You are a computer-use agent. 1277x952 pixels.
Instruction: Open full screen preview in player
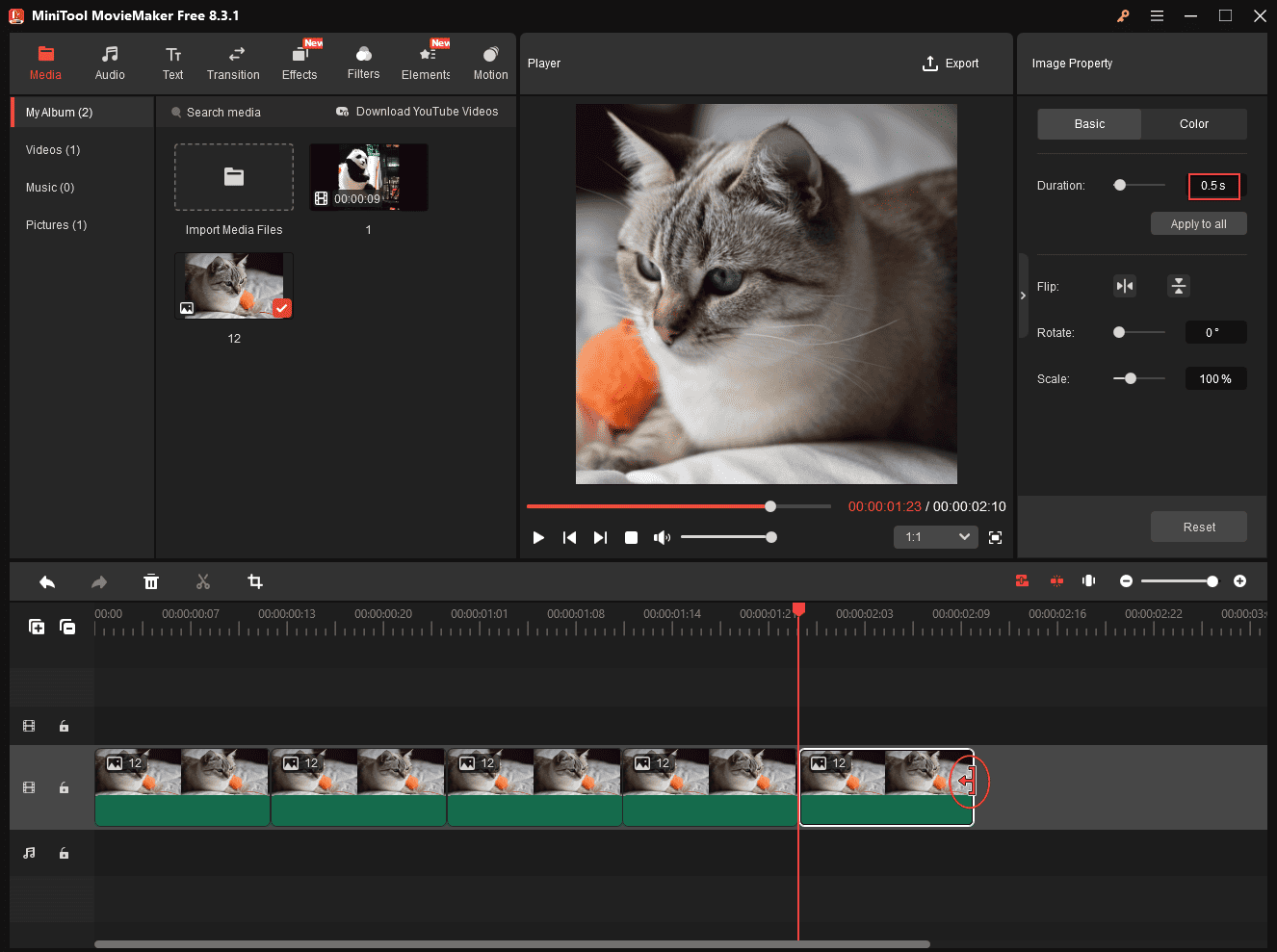click(995, 537)
